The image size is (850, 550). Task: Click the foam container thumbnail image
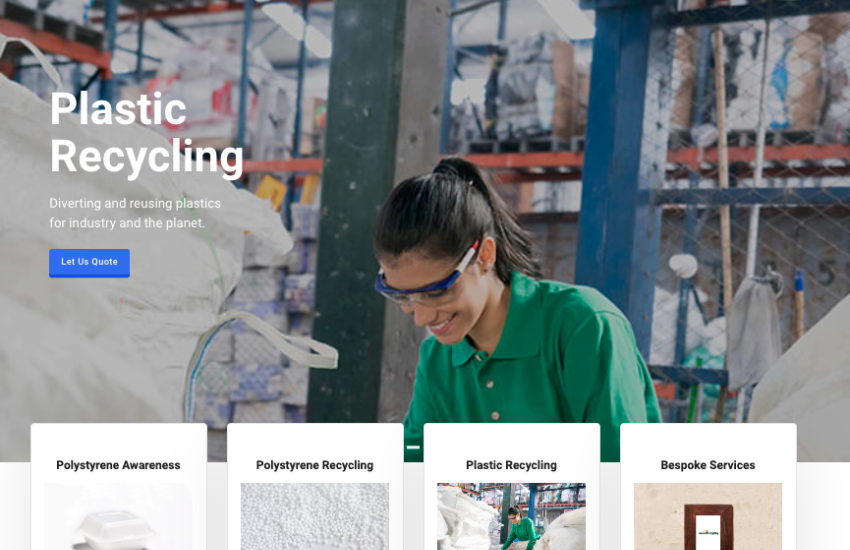click(118, 516)
